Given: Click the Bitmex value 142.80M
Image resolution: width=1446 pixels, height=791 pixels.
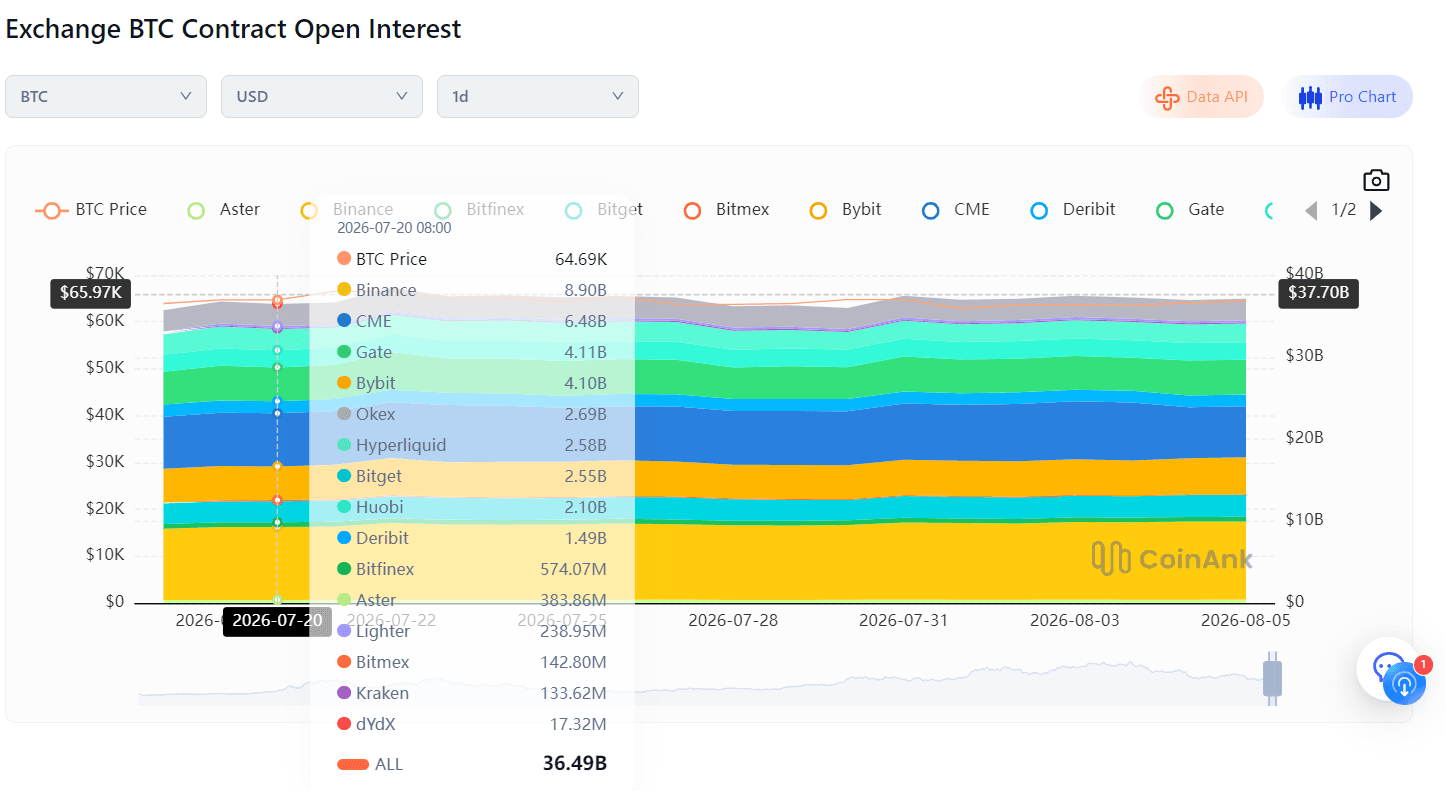Looking at the screenshot, I should [572, 663].
